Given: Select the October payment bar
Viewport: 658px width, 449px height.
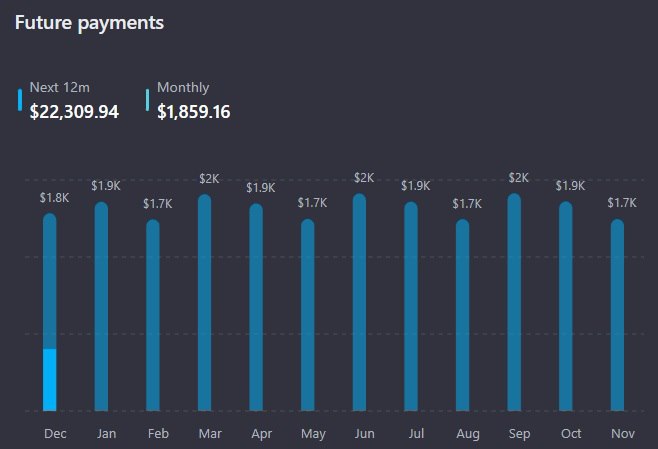Looking at the screenshot, I should point(566,306).
